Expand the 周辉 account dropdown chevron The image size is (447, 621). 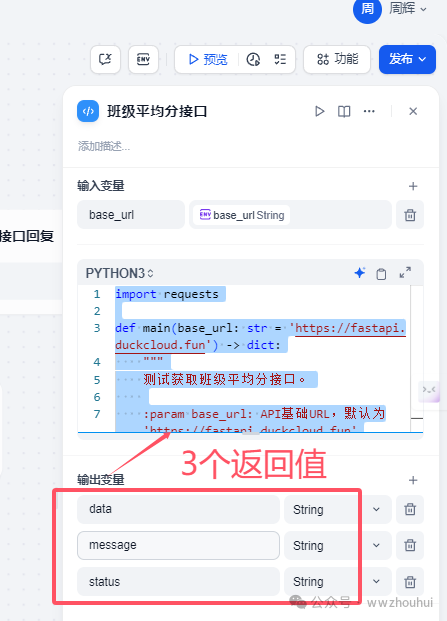423,9
